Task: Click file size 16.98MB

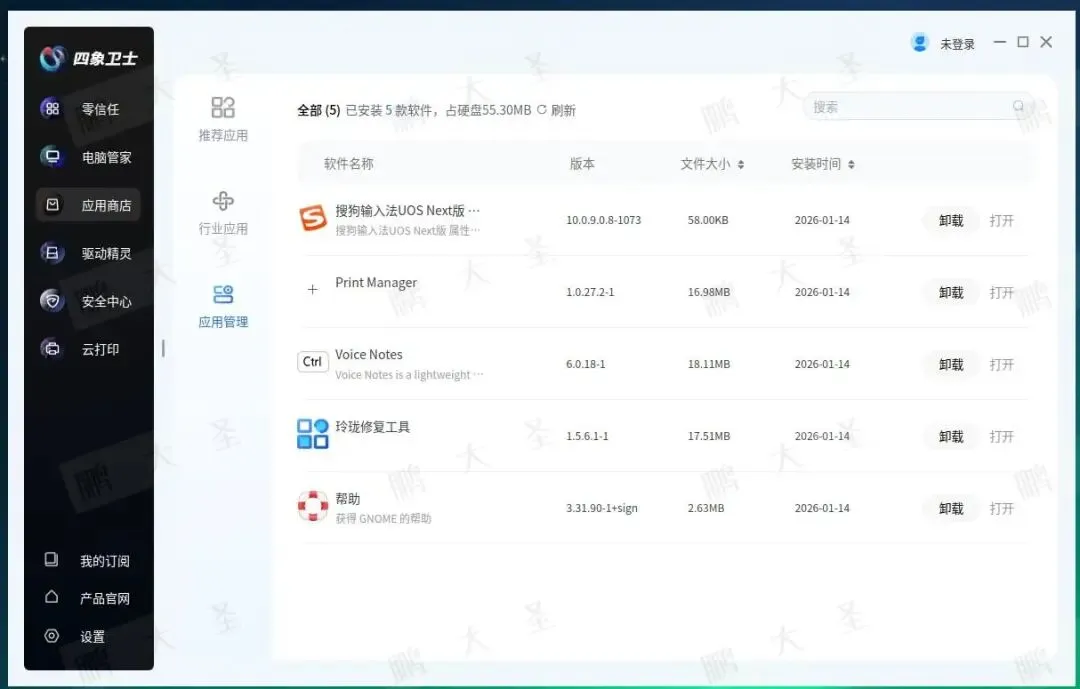Action: [709, 292]
